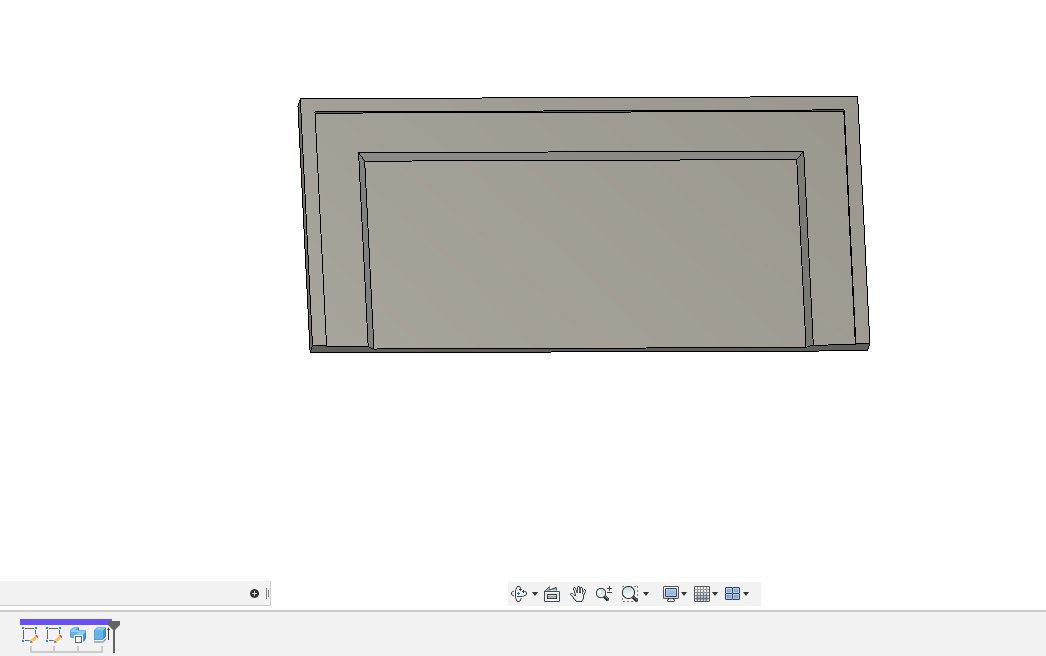Screen dimensions: 1046x656
Task: Expand the Grid and Snaps dropdown arrow
Action: [715, 594]
